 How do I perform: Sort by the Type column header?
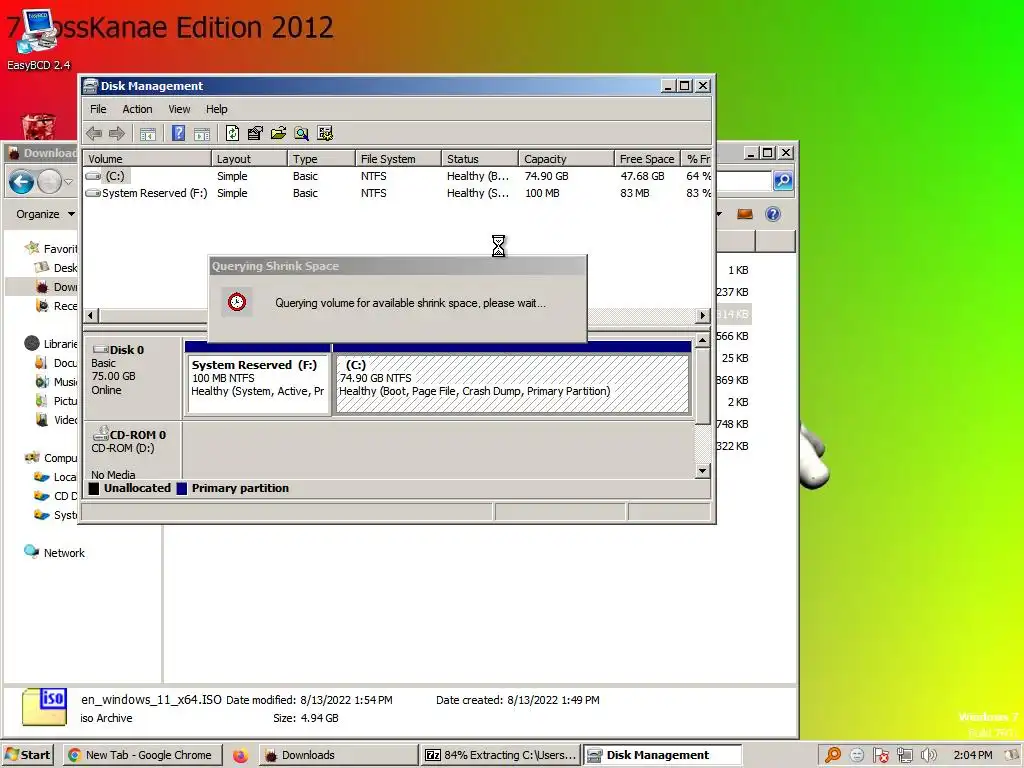click(x=322, y=159)
